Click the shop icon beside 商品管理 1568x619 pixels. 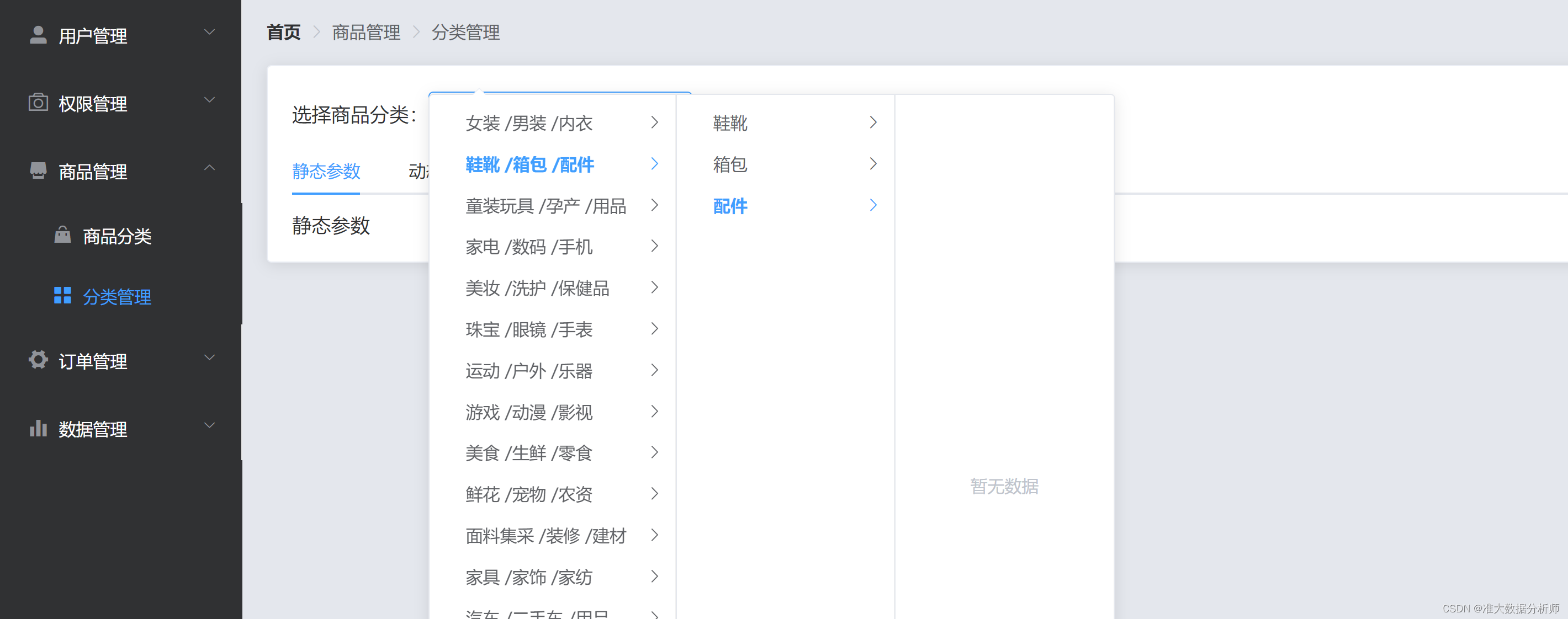tap(38, 170)
